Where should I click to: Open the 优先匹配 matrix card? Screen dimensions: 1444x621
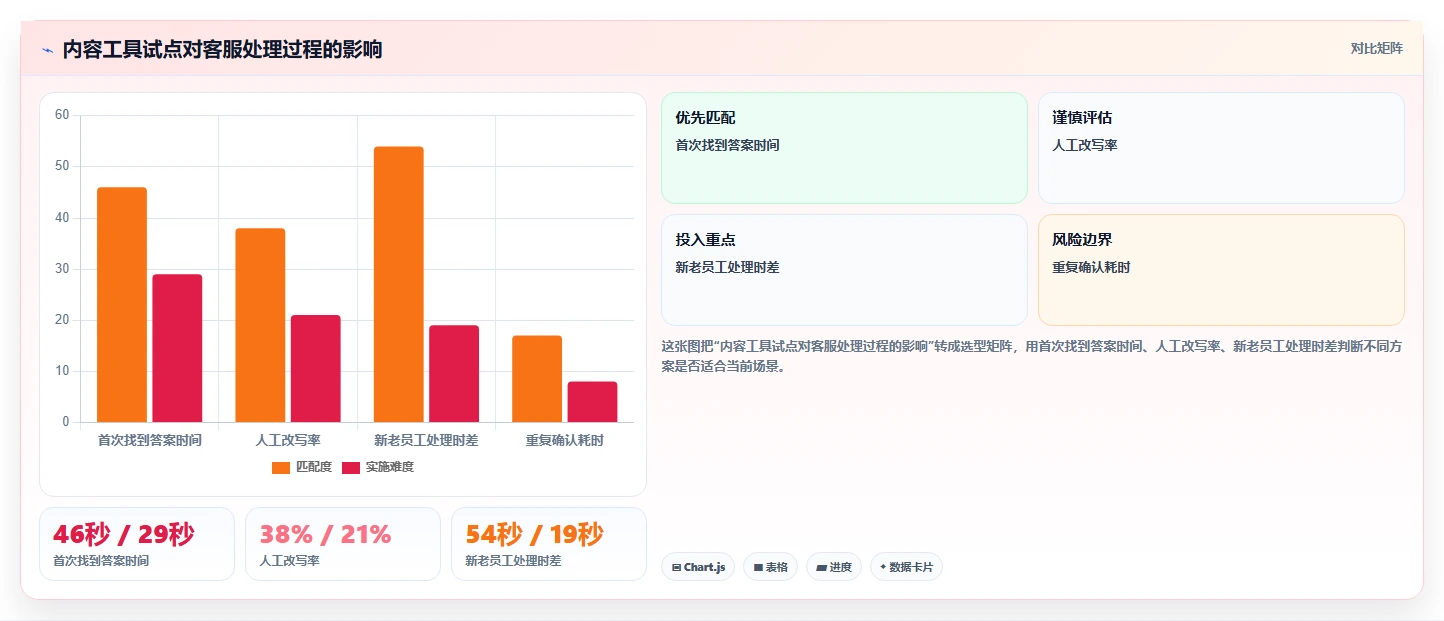click(844, 148)
